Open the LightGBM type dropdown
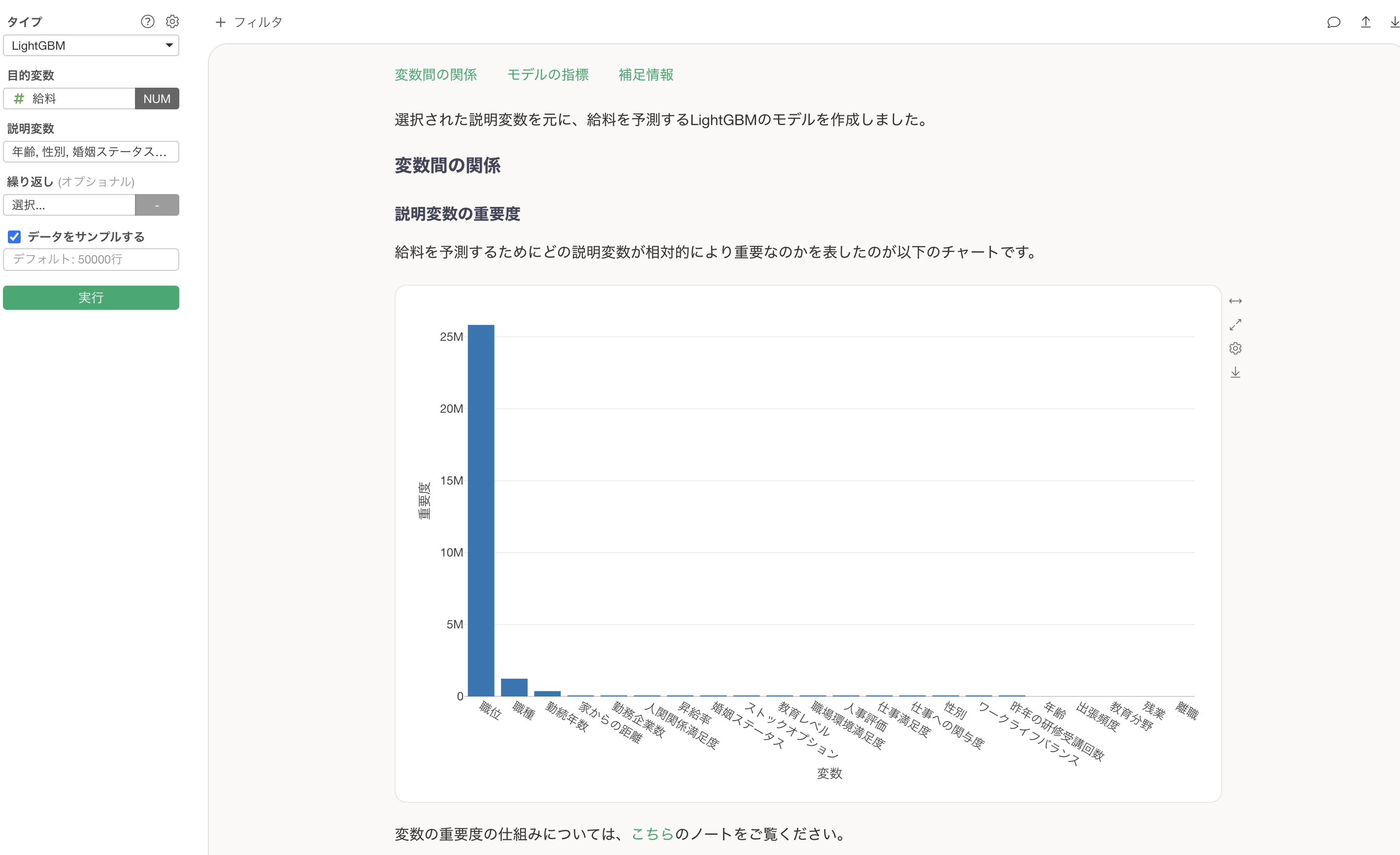1400x855 pixels. point(91,45)
